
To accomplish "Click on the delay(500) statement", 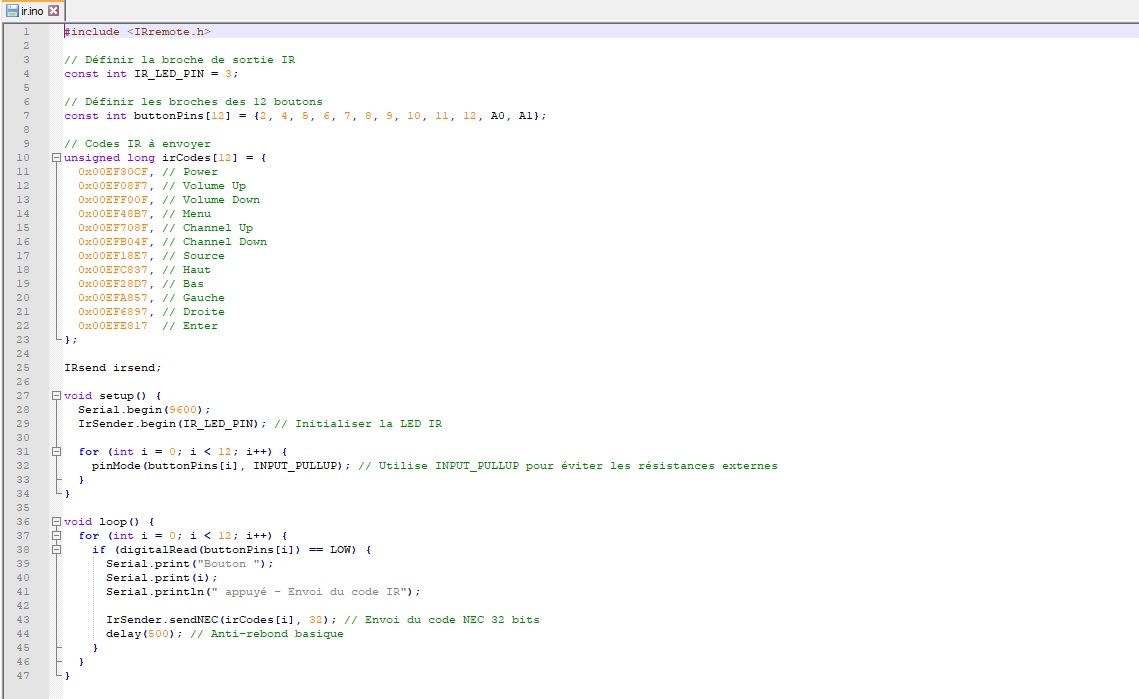I will 137,634.
